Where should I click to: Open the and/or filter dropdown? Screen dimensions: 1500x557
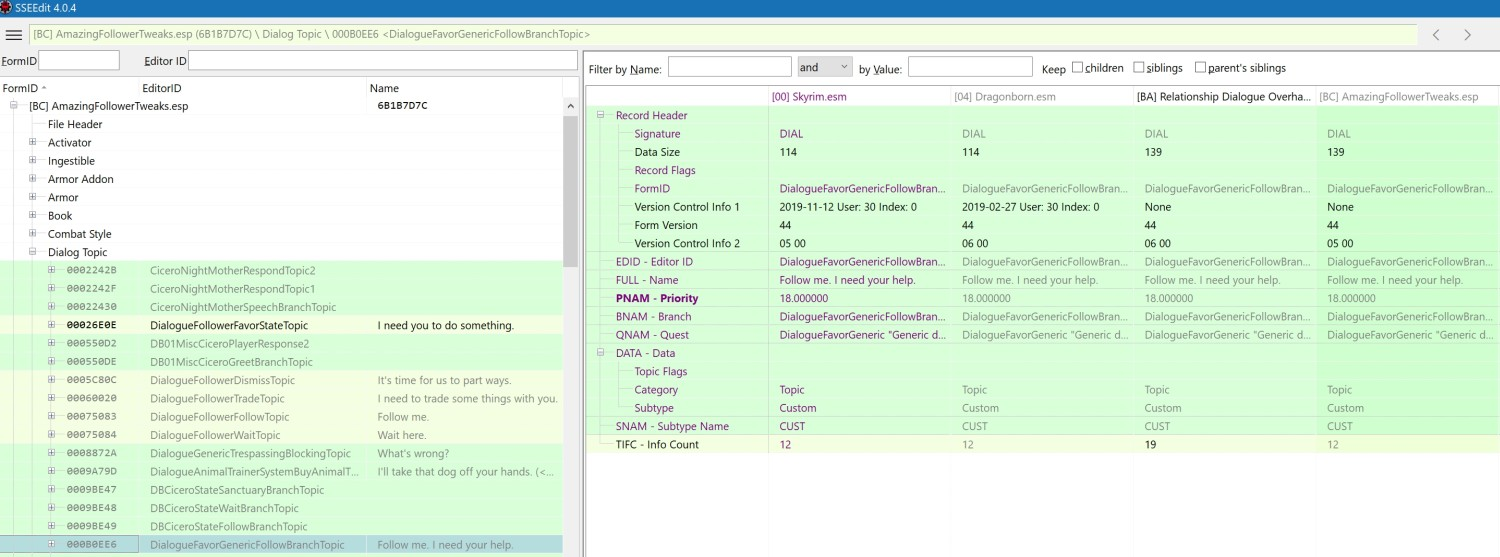824,67
